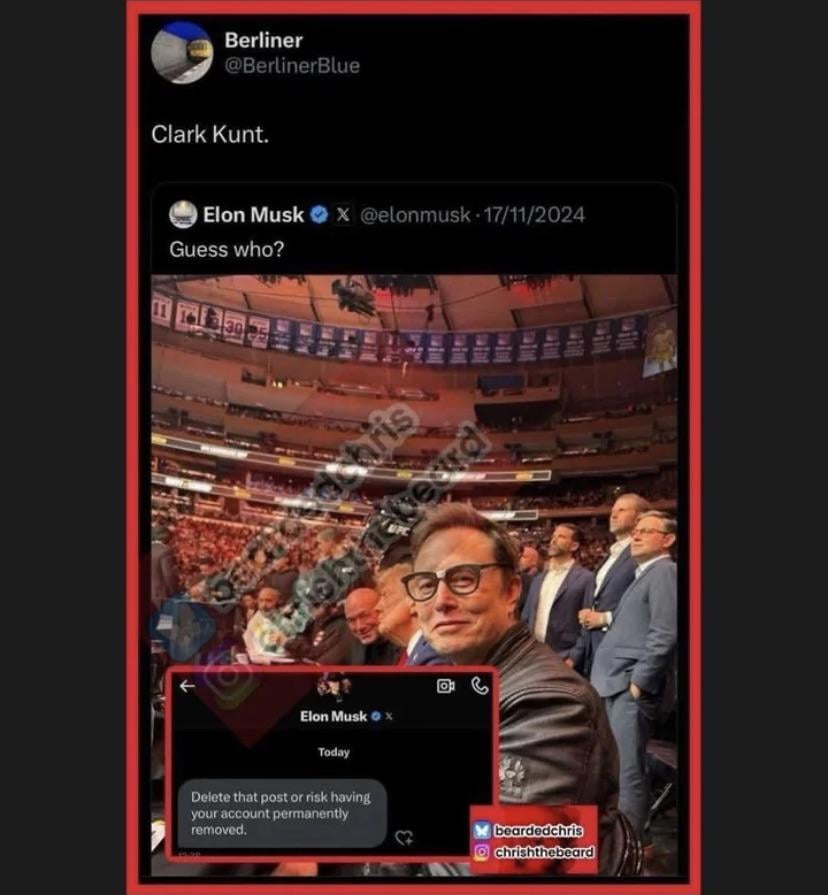Open the @BerlinerBlue handle link
Viewport: 828px width, 895px height.
point(292,66)
